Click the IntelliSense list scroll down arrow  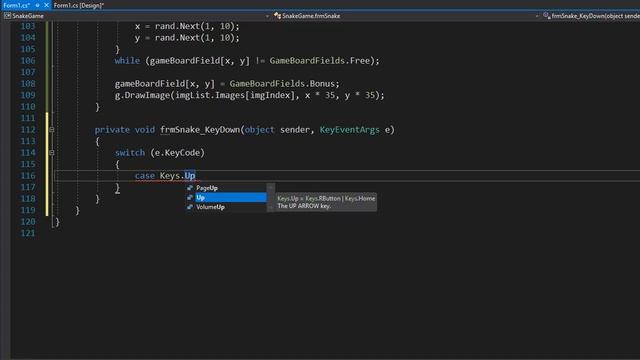click(x=270, y=208)
